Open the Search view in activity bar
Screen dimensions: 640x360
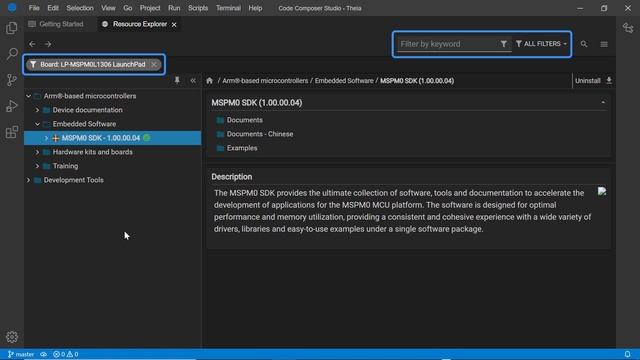pos(12,53)
